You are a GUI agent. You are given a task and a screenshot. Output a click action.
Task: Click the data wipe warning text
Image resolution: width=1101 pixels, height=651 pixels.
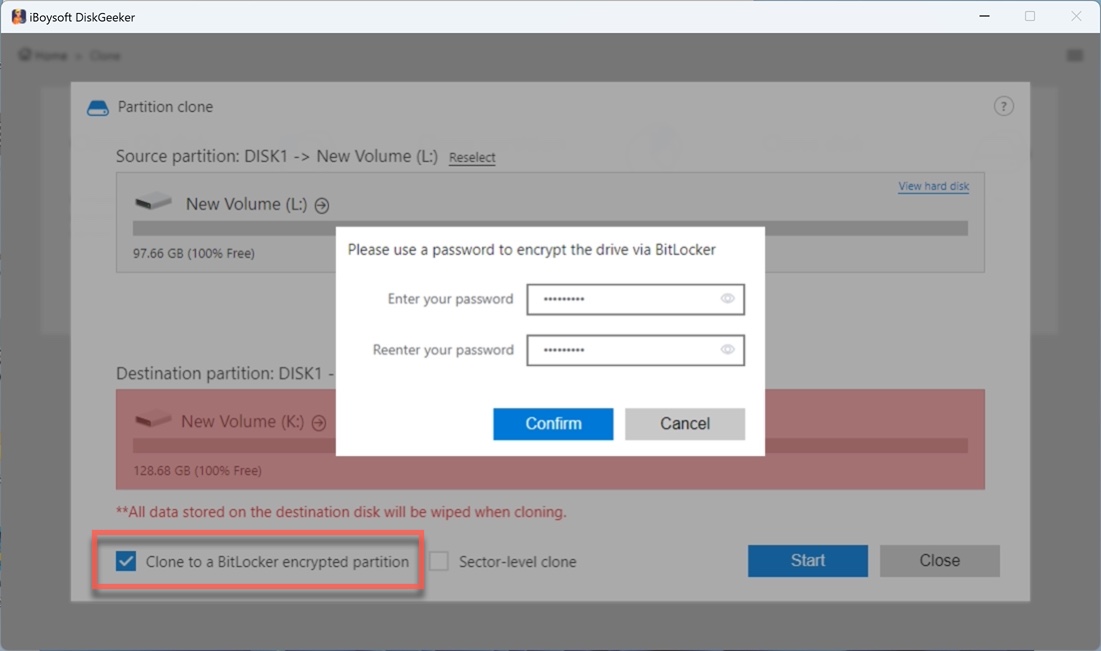click(x=341, y=512)
